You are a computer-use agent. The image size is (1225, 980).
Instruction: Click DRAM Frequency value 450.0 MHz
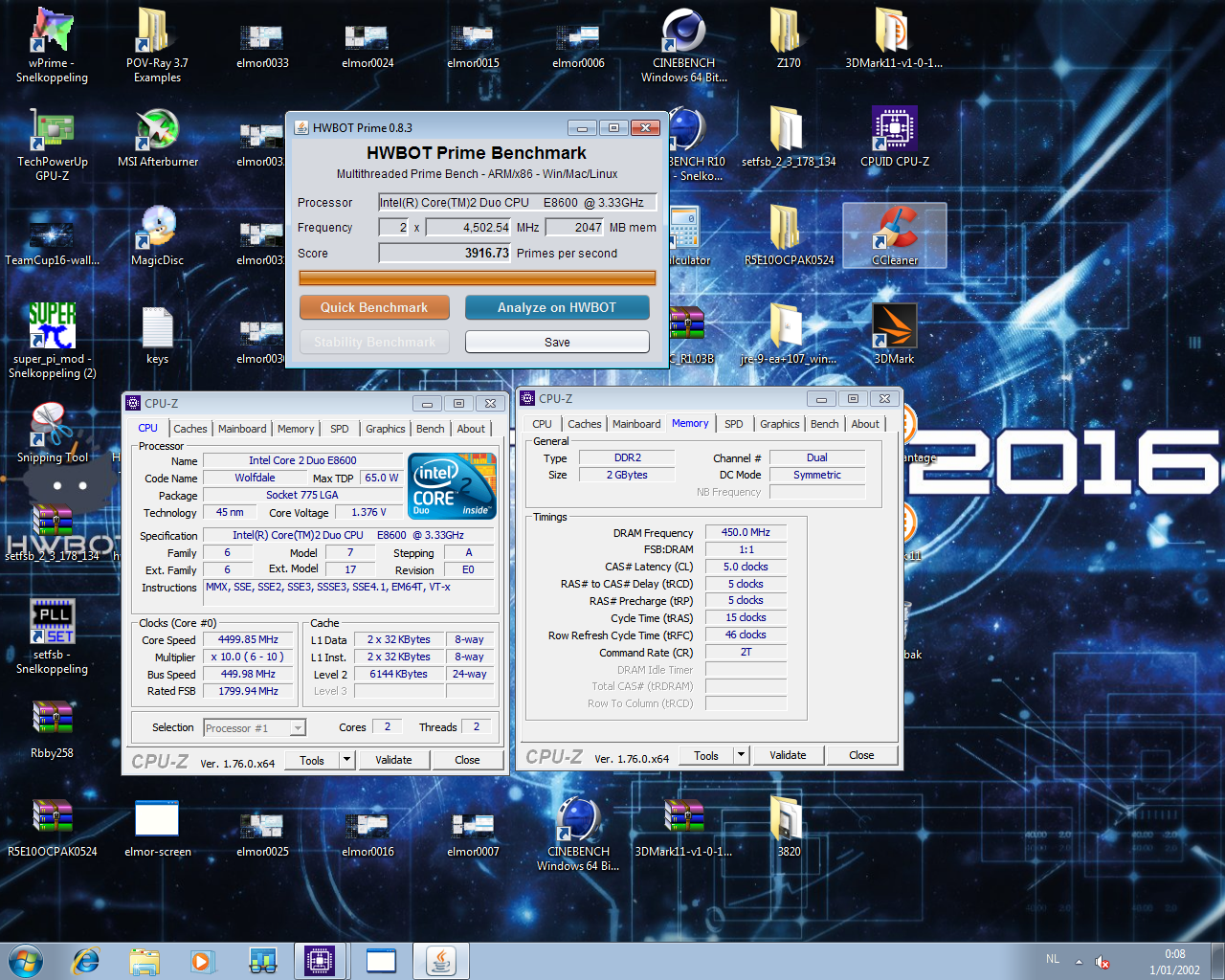click(x=746, y=532)
